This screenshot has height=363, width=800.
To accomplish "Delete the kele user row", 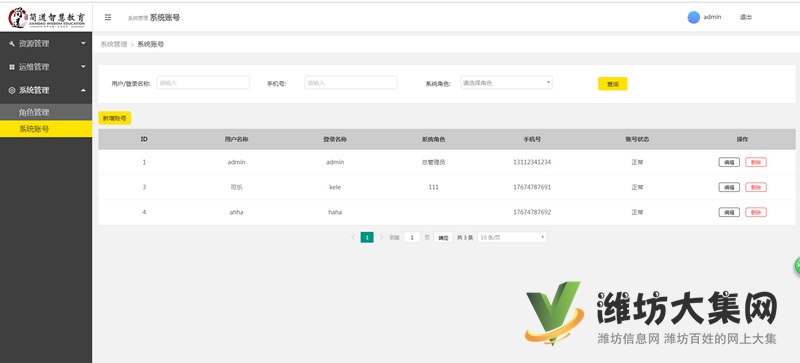I will pyautogui.click(x=756, y=187).
